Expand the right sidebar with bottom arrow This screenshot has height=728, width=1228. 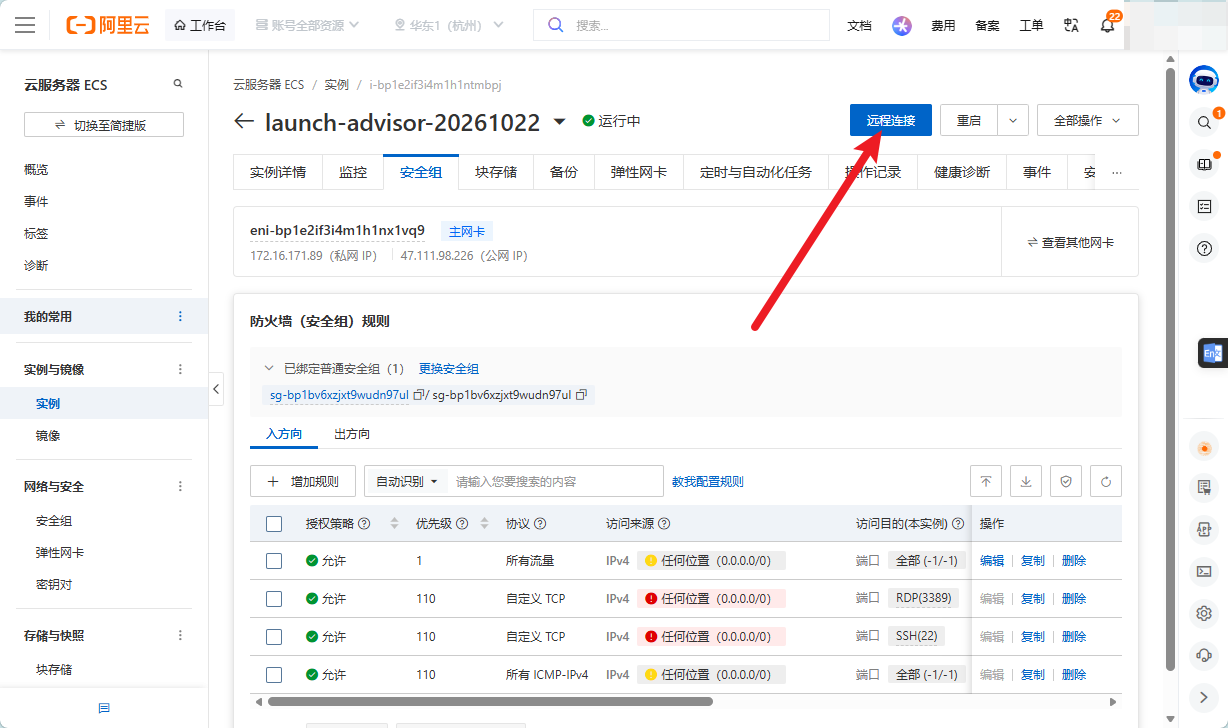pos(1204,697)
